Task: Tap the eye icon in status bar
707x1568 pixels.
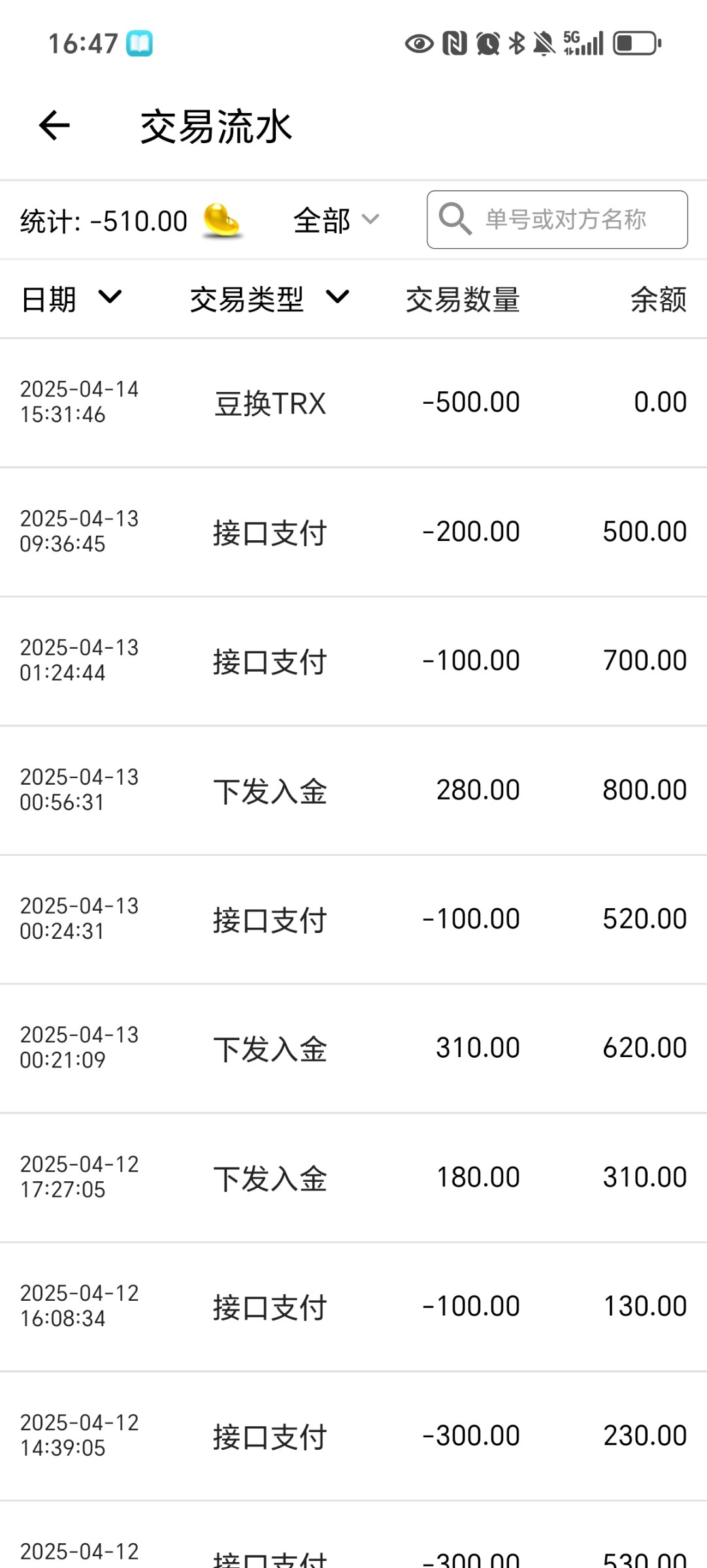Action: click(419, 44)
